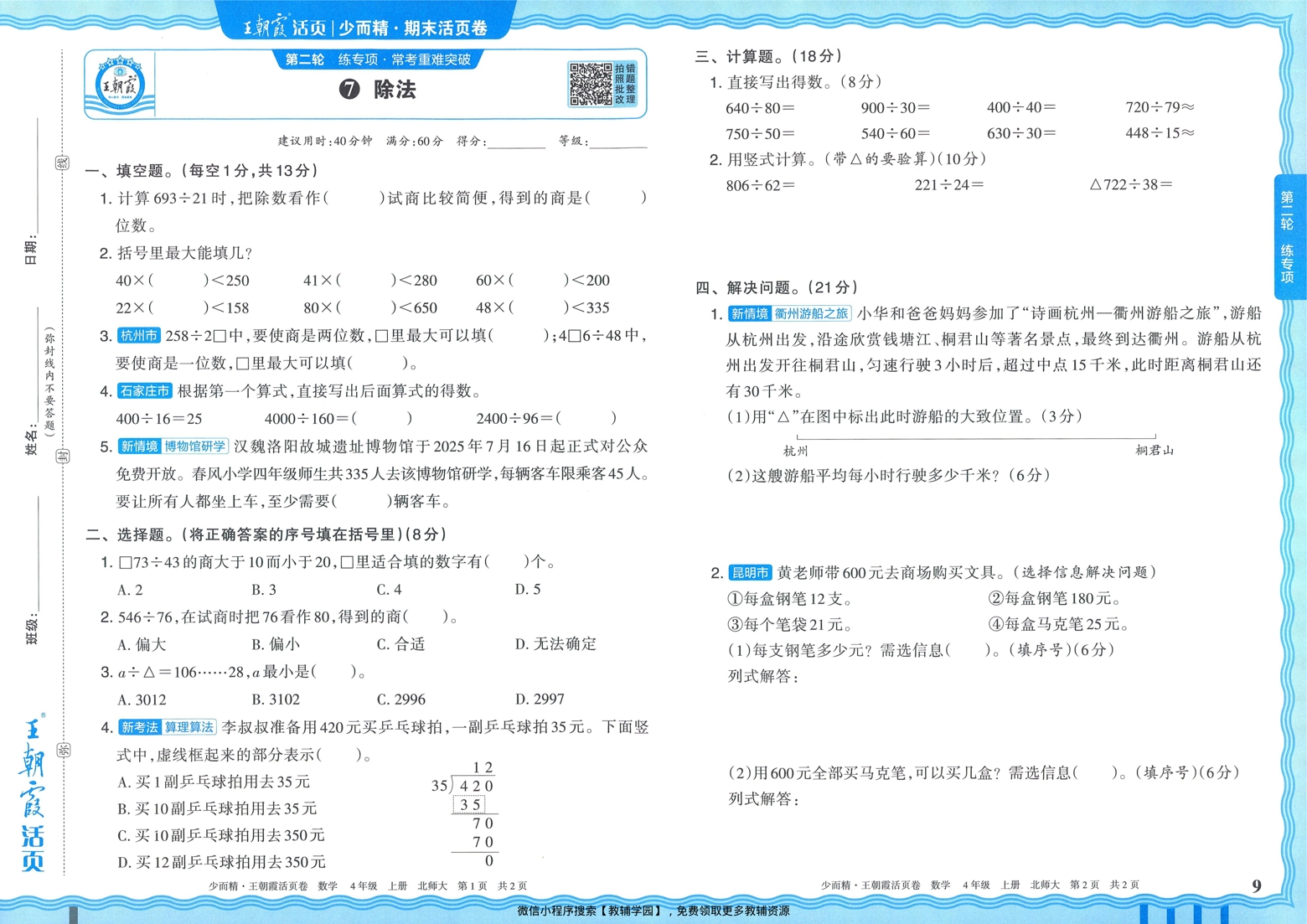
Task: Select the 昆明市 label on problem 2
Action: pyautogui.click(x=752, y=574)
